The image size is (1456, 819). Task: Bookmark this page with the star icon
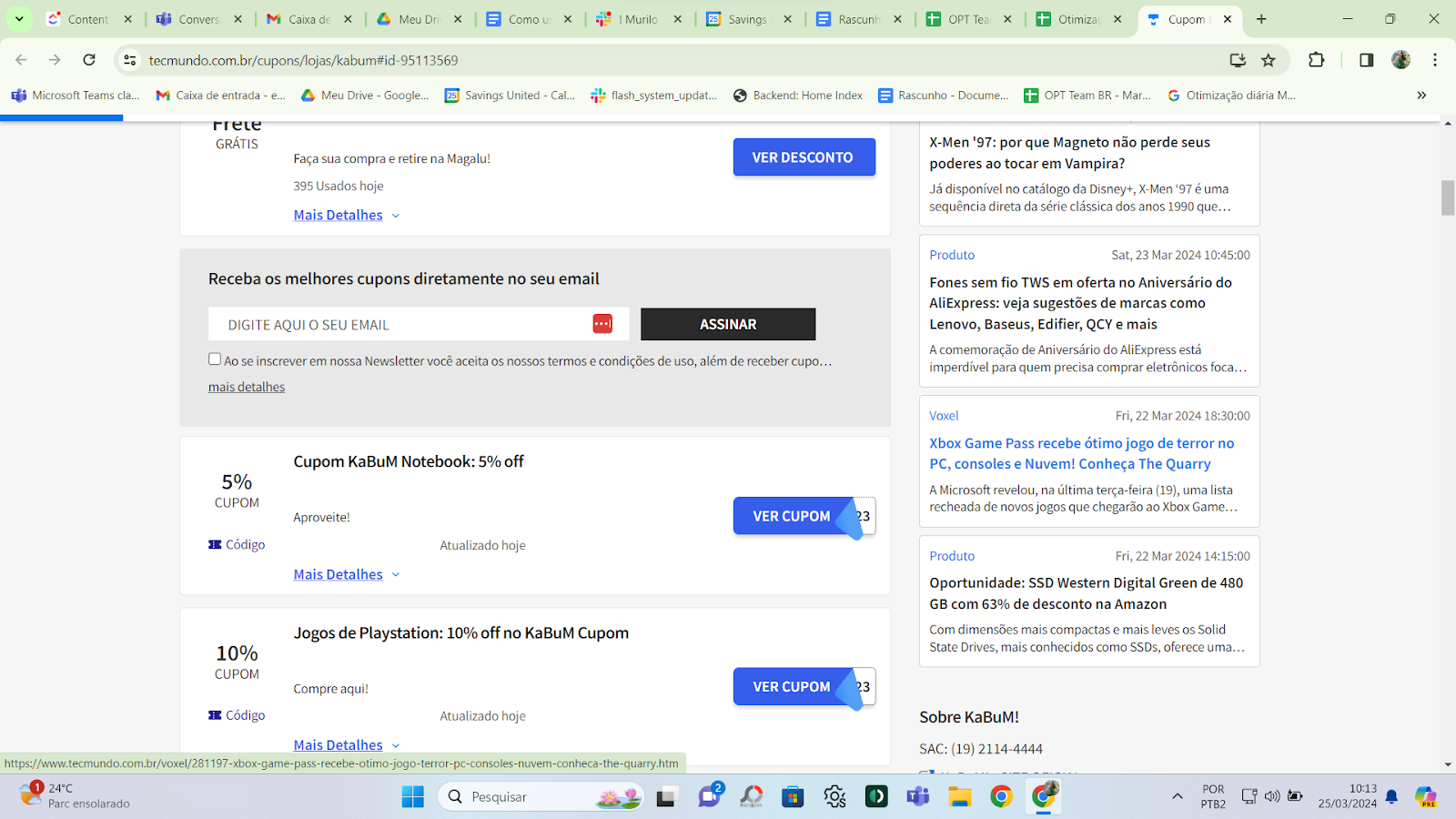pyautogui.click(x=1269, y=60)
